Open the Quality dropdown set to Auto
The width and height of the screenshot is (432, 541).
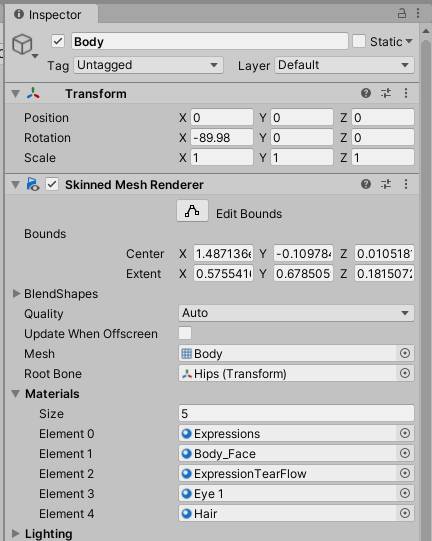point(296,313)
